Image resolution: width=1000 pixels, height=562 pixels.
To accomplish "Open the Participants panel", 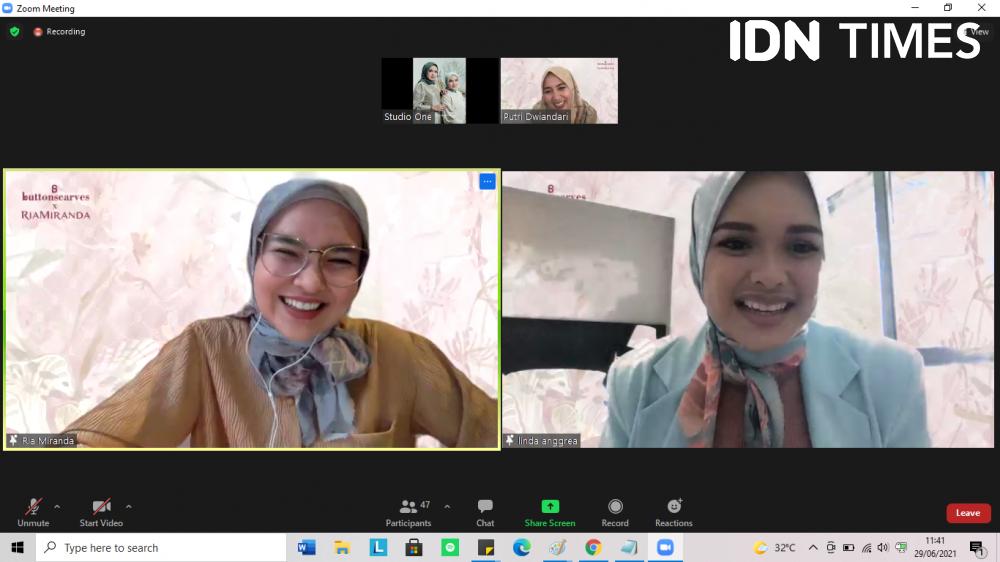I will [x=409, y=512].
